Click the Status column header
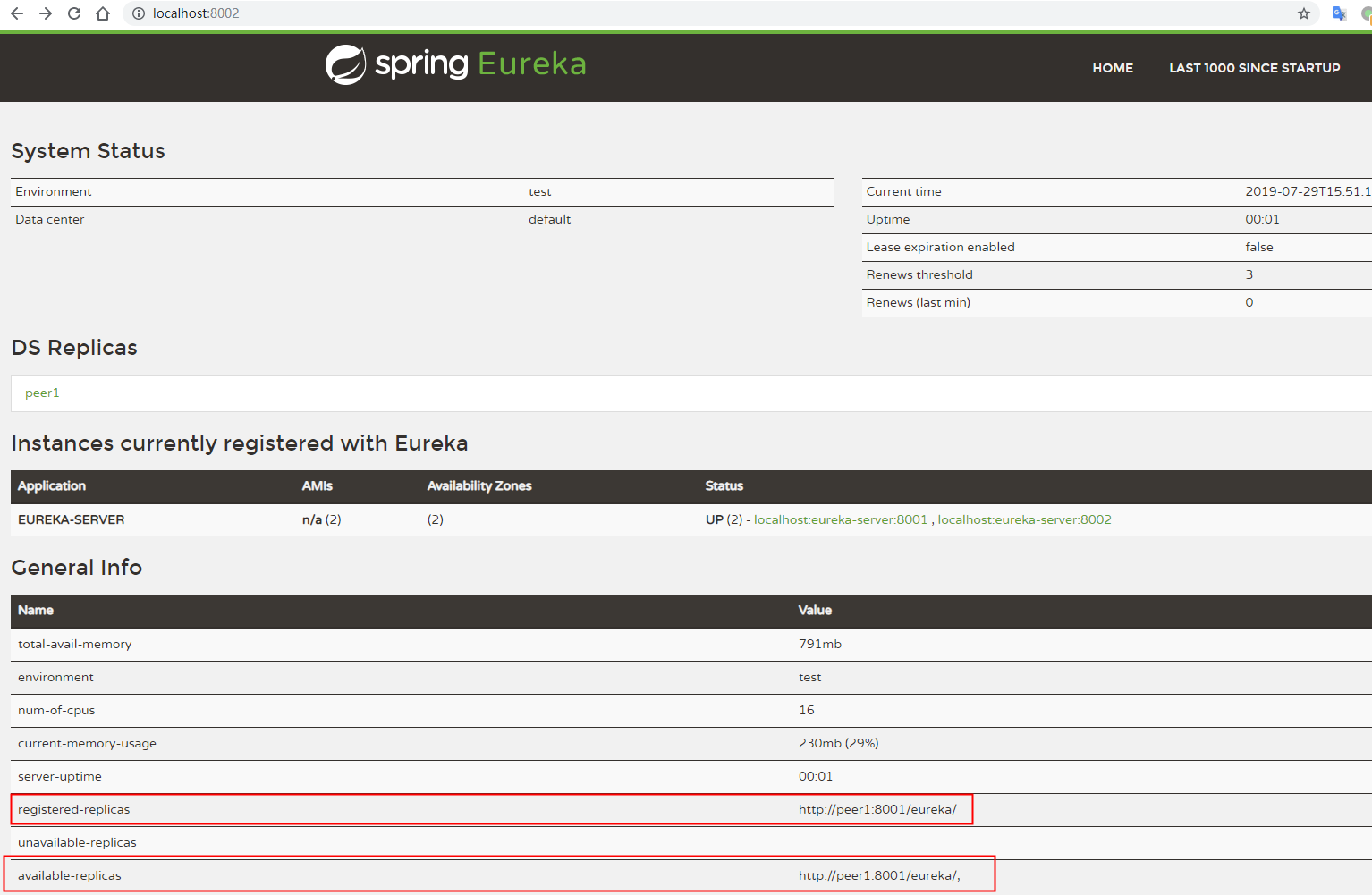Viewport: 1372px width, 895px height. coord(724,485)
